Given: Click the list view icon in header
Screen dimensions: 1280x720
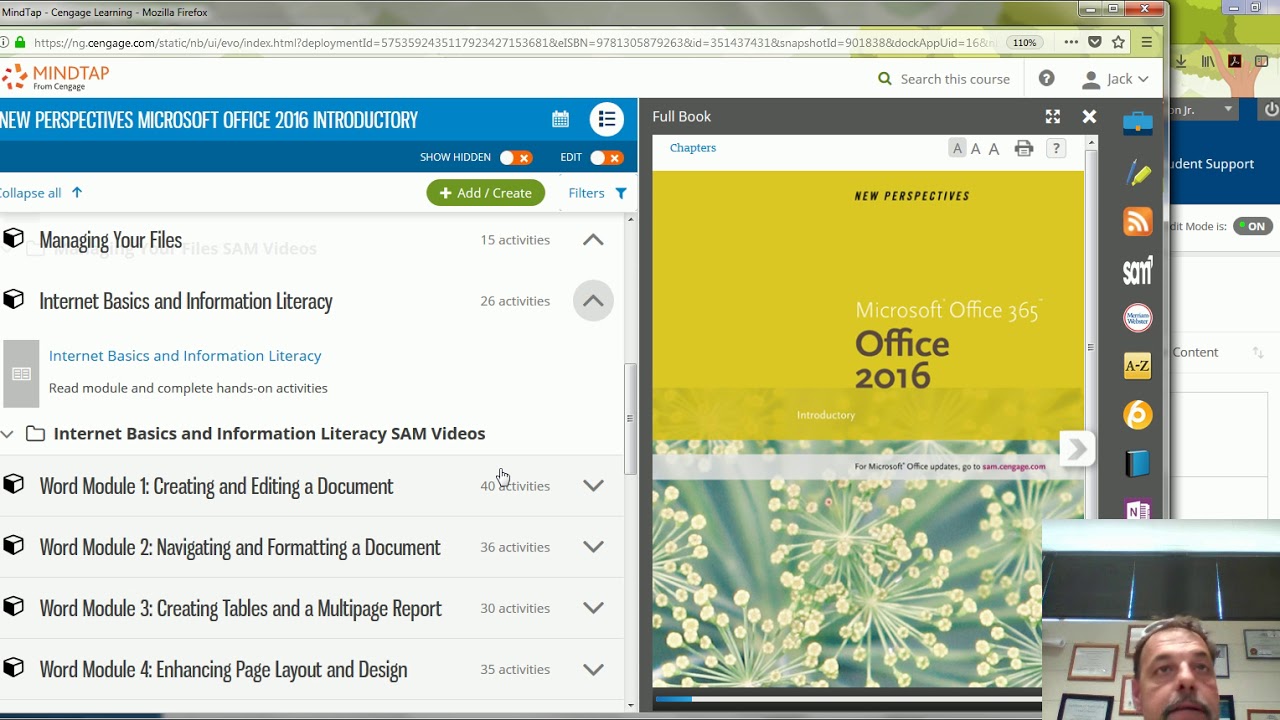Looking at the screenshot, I should (x=607, y=120).
